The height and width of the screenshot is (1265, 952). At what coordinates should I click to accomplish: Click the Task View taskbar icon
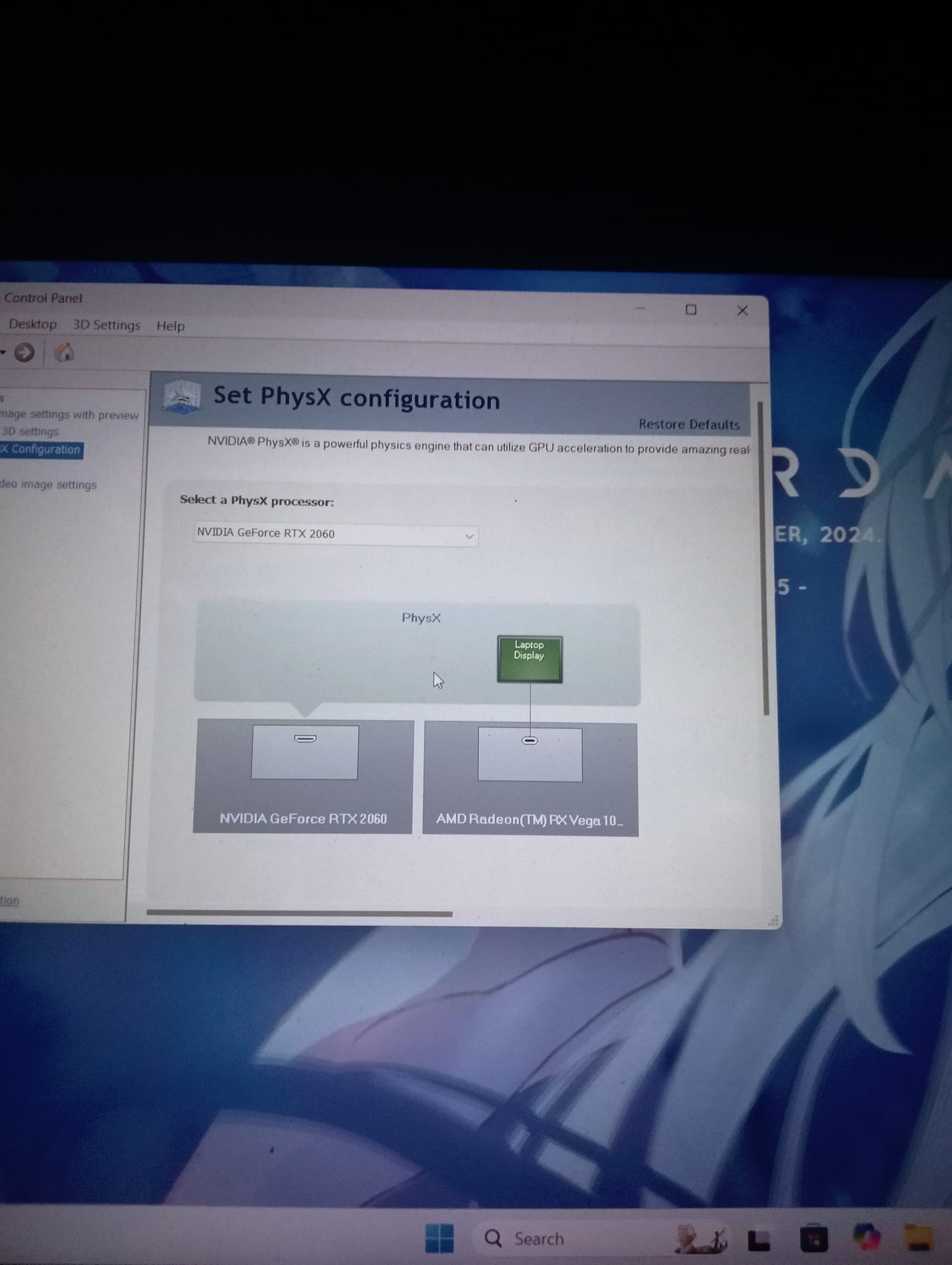pyautogui.click(x=759, y=1240)
